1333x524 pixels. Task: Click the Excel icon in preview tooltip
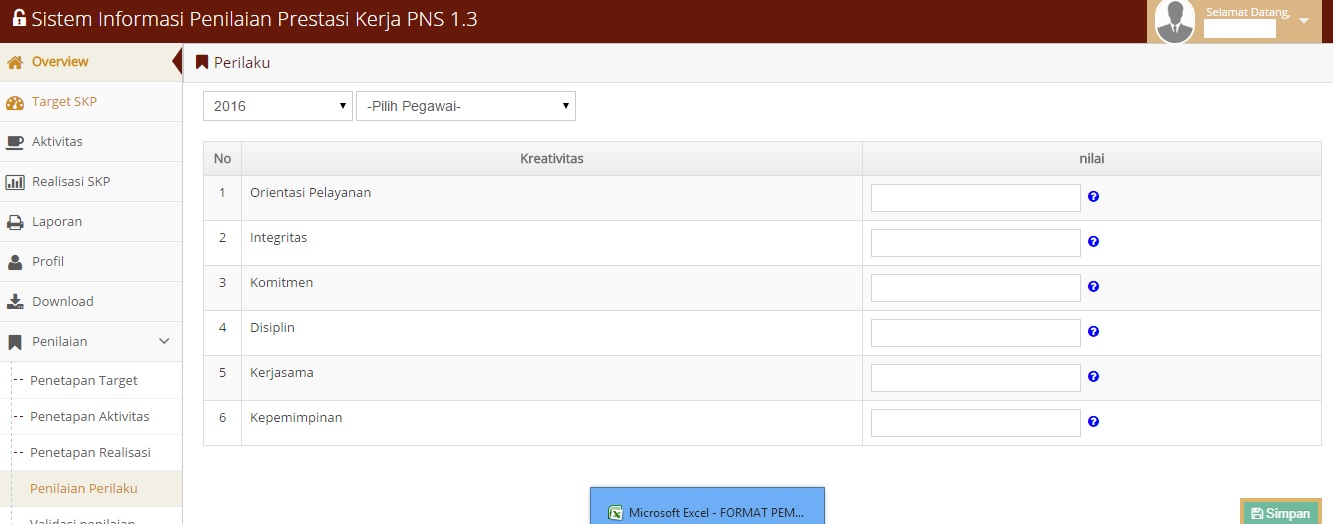616,513
